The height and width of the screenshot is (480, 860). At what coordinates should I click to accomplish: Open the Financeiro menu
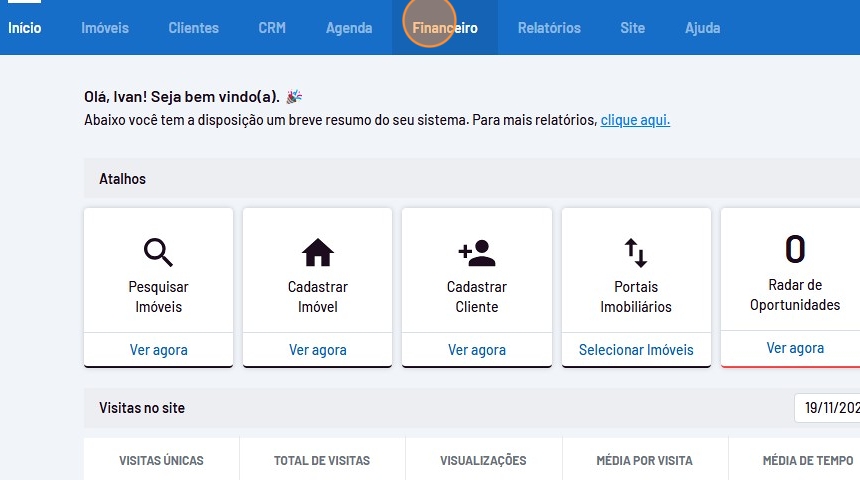coord(445,28)
